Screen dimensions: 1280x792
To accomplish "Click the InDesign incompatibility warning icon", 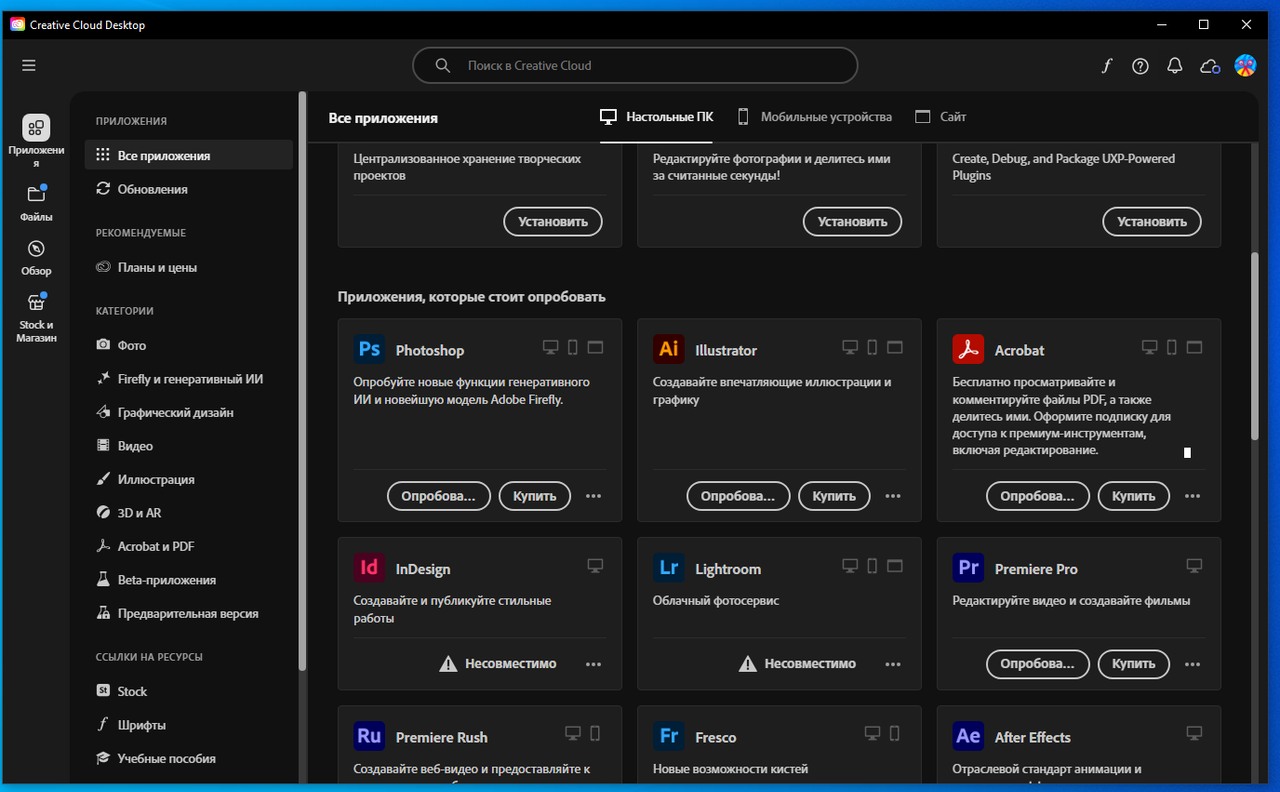I will pyautogui.click(x=448, y=663).
